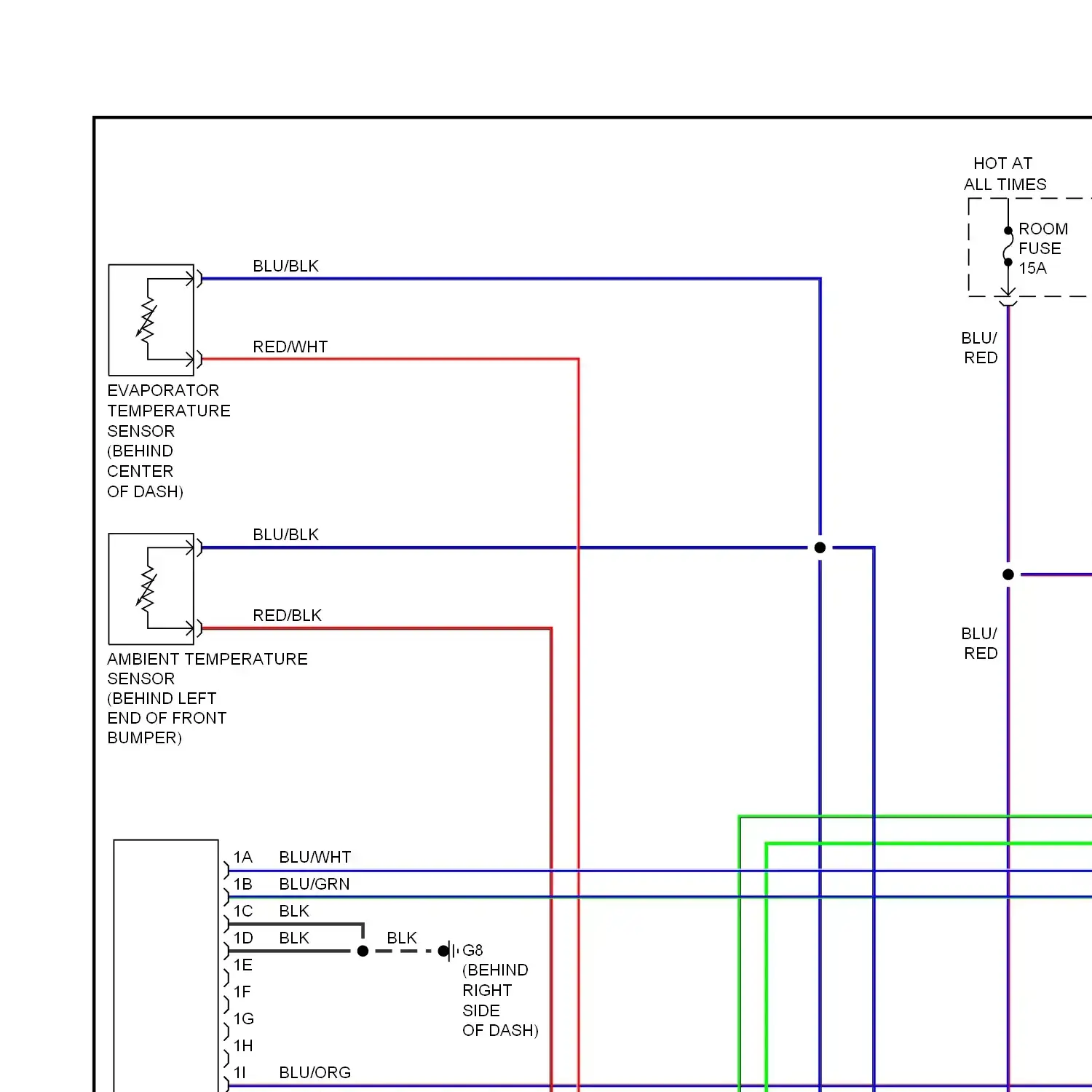Image resolution: width=1092 pixels, height=1092 pixels.
Task: Select the EVAPORATOR TEMPERATURE label text
Action: click(x=169, y=400)
